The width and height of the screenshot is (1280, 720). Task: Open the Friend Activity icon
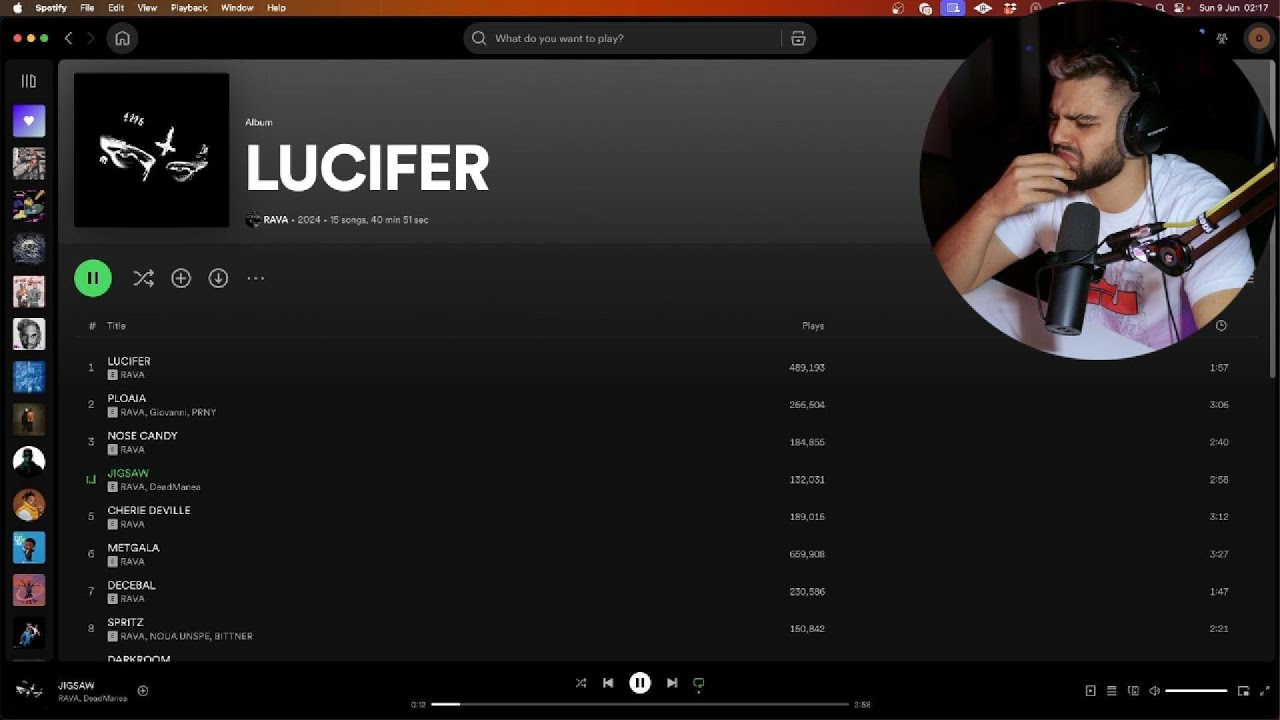tap(1221, 38)
